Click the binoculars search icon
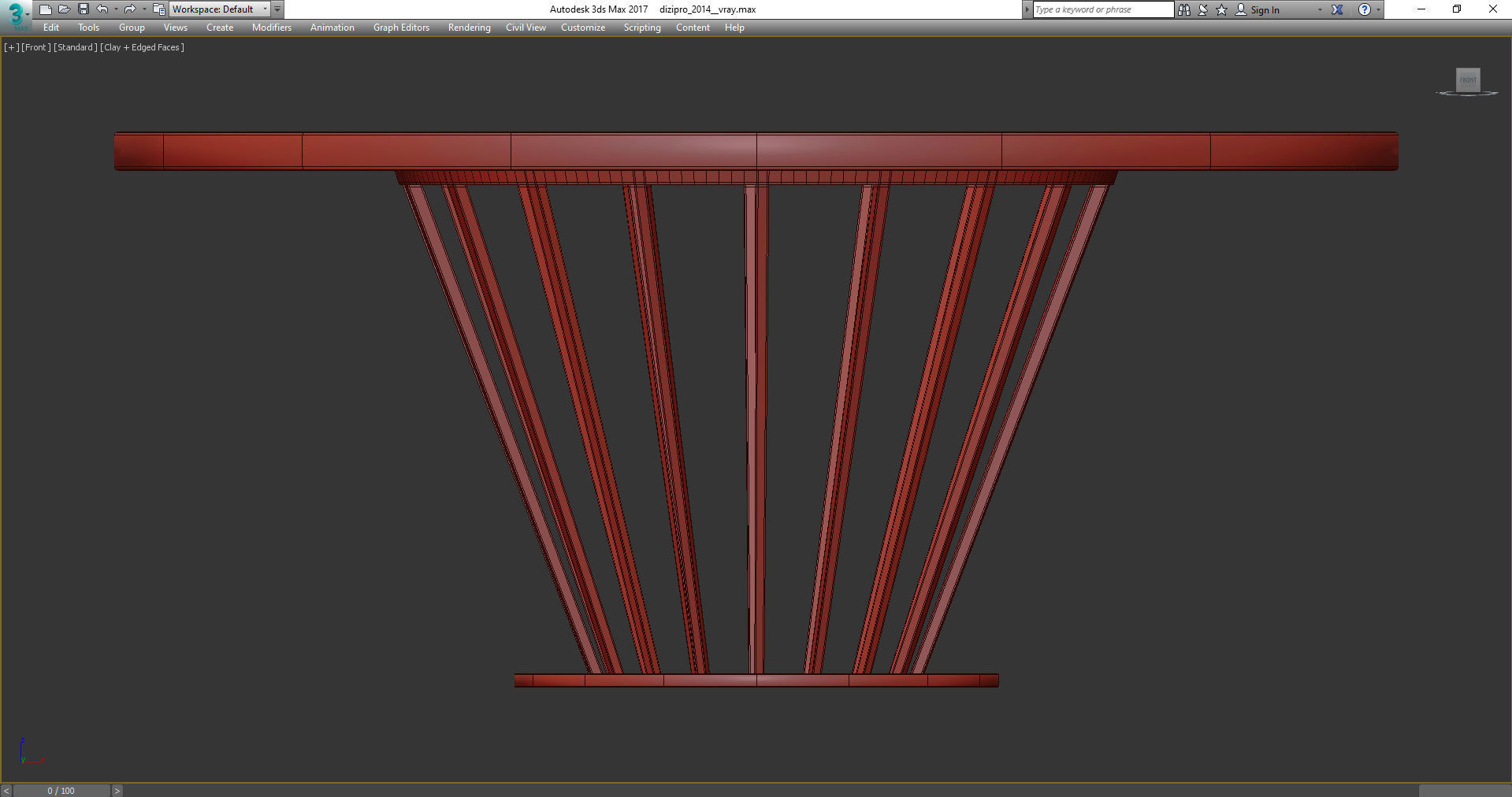 (1183, 9)
